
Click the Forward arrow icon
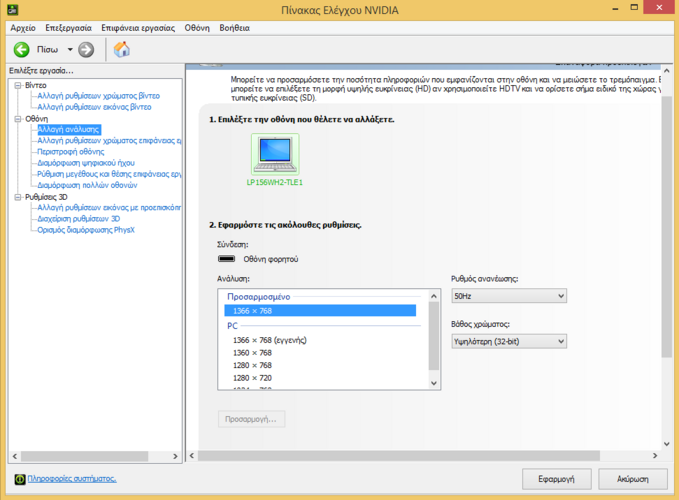click(x=86, y=50)
